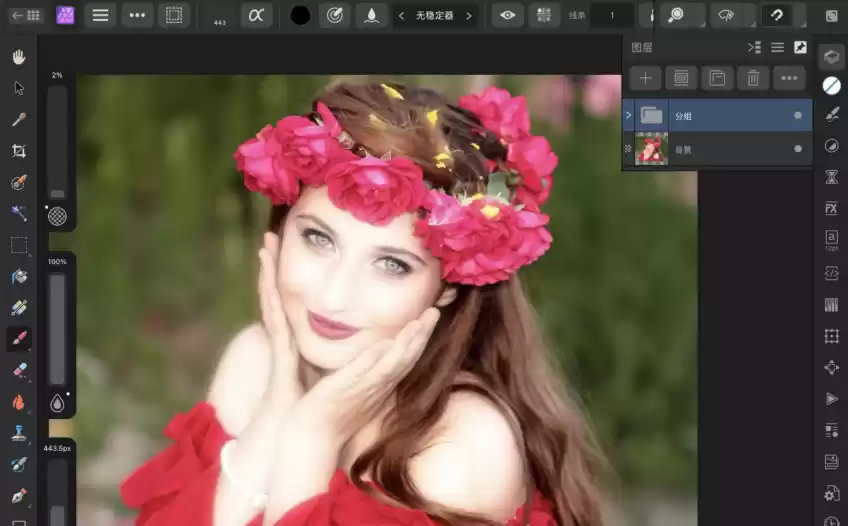Image resolution: width=848 pixels, height=526 pixels.
Task: Expand the 分组 group layer
Action: 628,116
